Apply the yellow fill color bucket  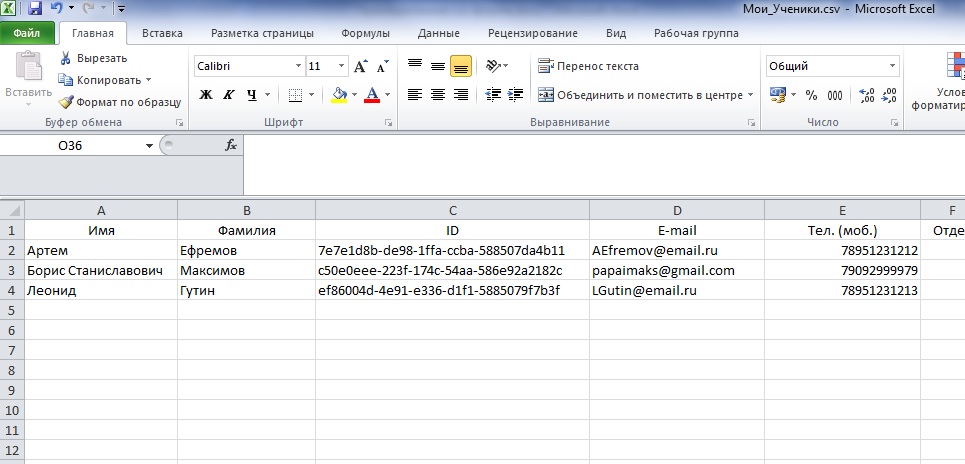pyautogui.click(x=339, y=95)
